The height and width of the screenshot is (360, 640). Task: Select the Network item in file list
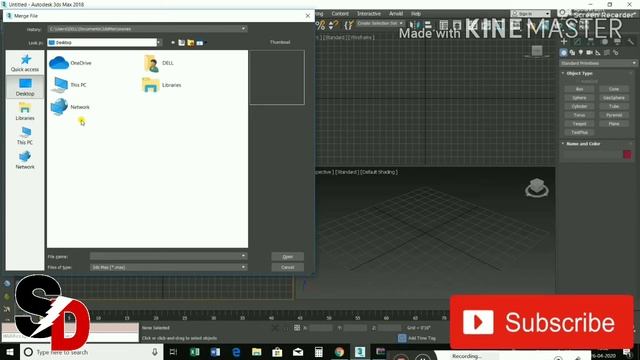[x=70, y=107]
